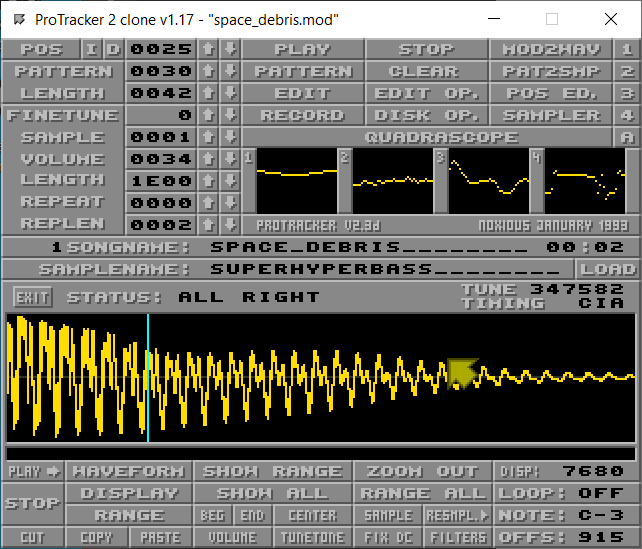Increase REPEAT value with up arrow
This screenshot has width=642, height=549.
208,203
